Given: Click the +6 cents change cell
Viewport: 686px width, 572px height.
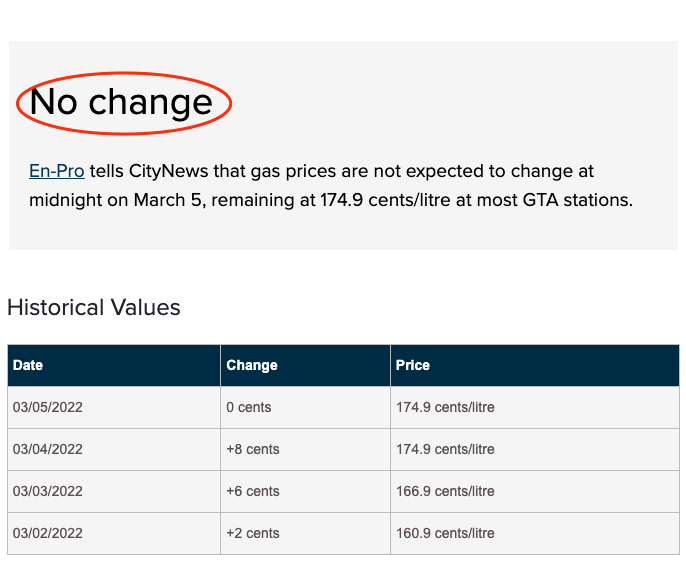Looking at the screenshot, I should [x=305, y=491].
